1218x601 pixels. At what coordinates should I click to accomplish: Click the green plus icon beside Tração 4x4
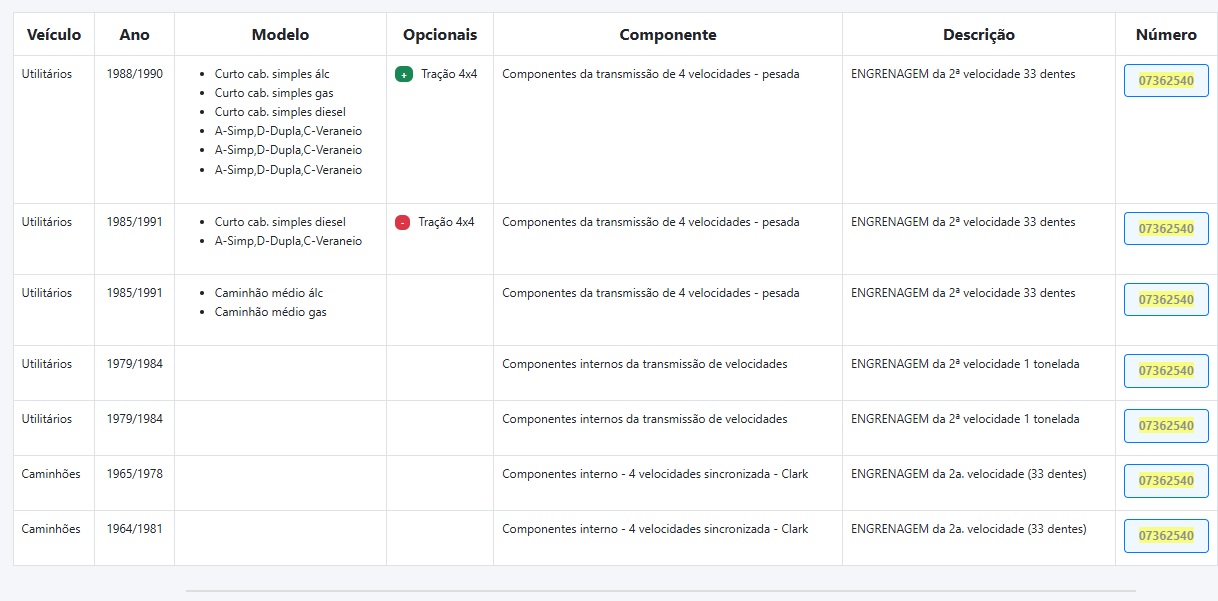point(404,74)
